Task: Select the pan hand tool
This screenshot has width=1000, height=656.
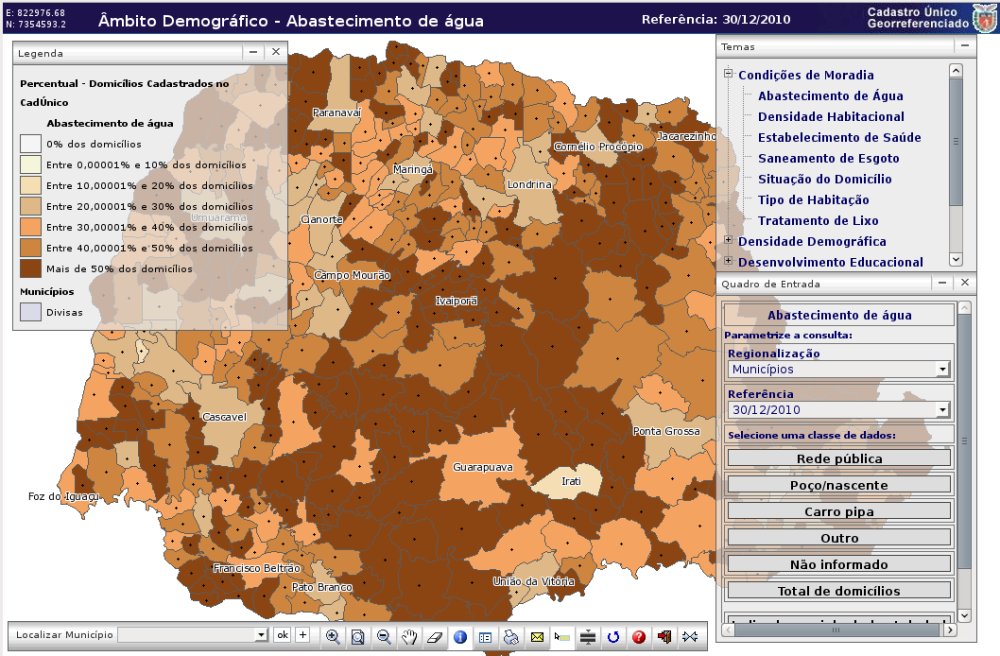Action: (409, 636)
